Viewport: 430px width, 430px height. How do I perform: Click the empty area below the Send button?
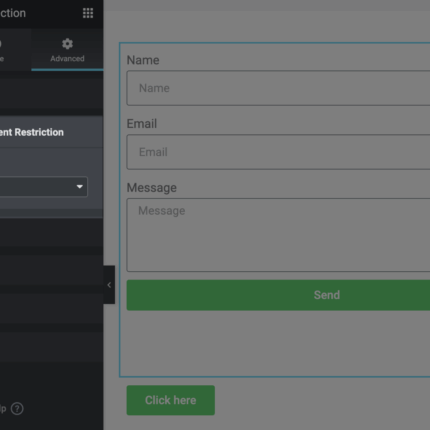(x=278, y=343)
